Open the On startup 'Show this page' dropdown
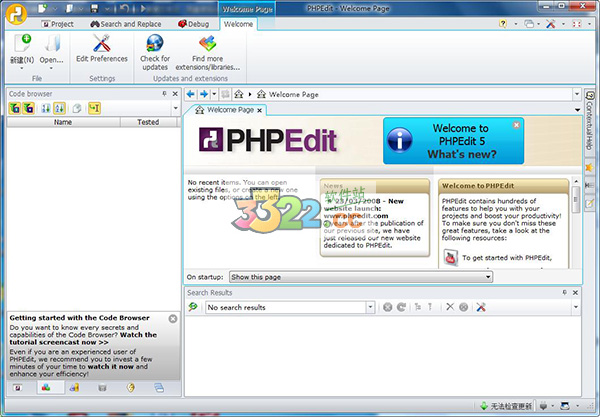Screen dimensions: 600x417 [361, 277]
